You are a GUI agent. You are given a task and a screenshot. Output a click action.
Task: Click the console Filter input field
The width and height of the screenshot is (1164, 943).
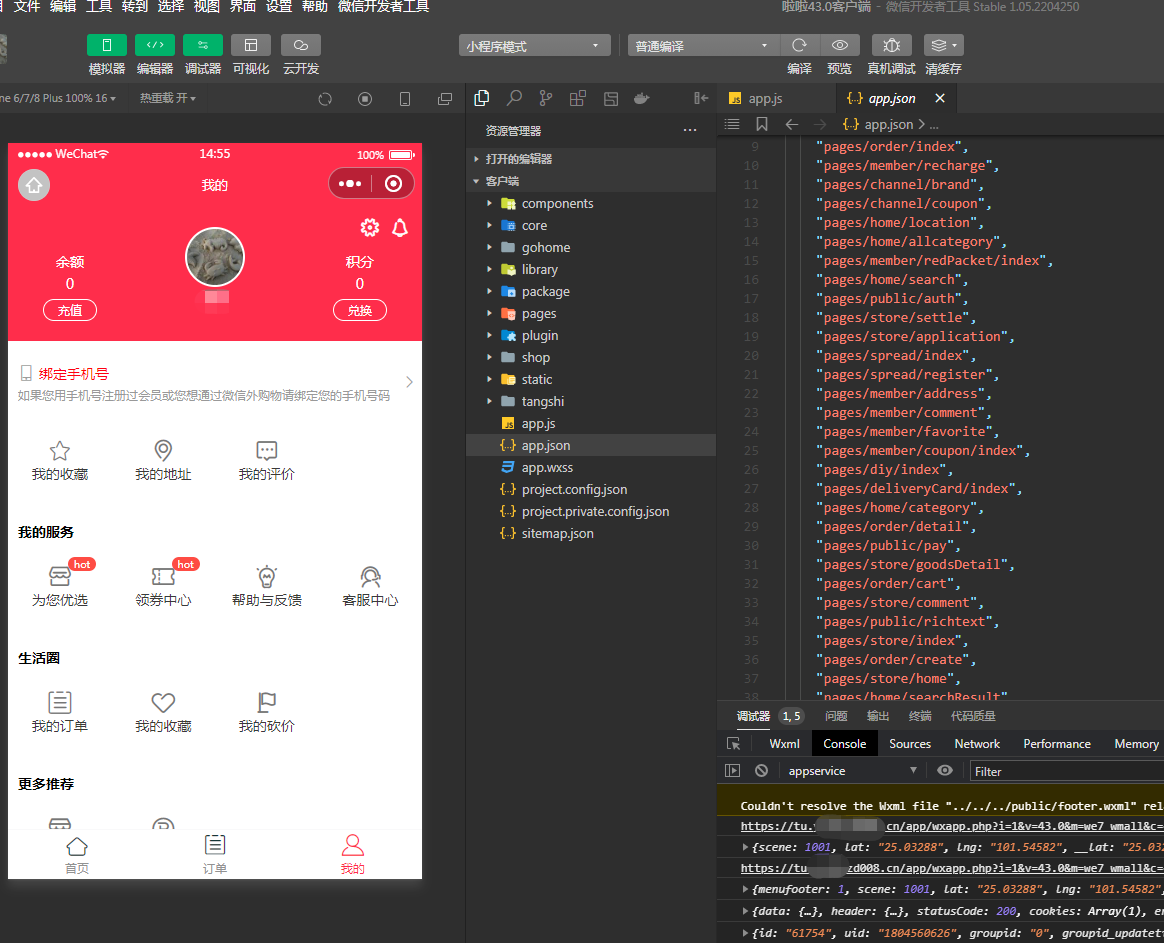1067,771
